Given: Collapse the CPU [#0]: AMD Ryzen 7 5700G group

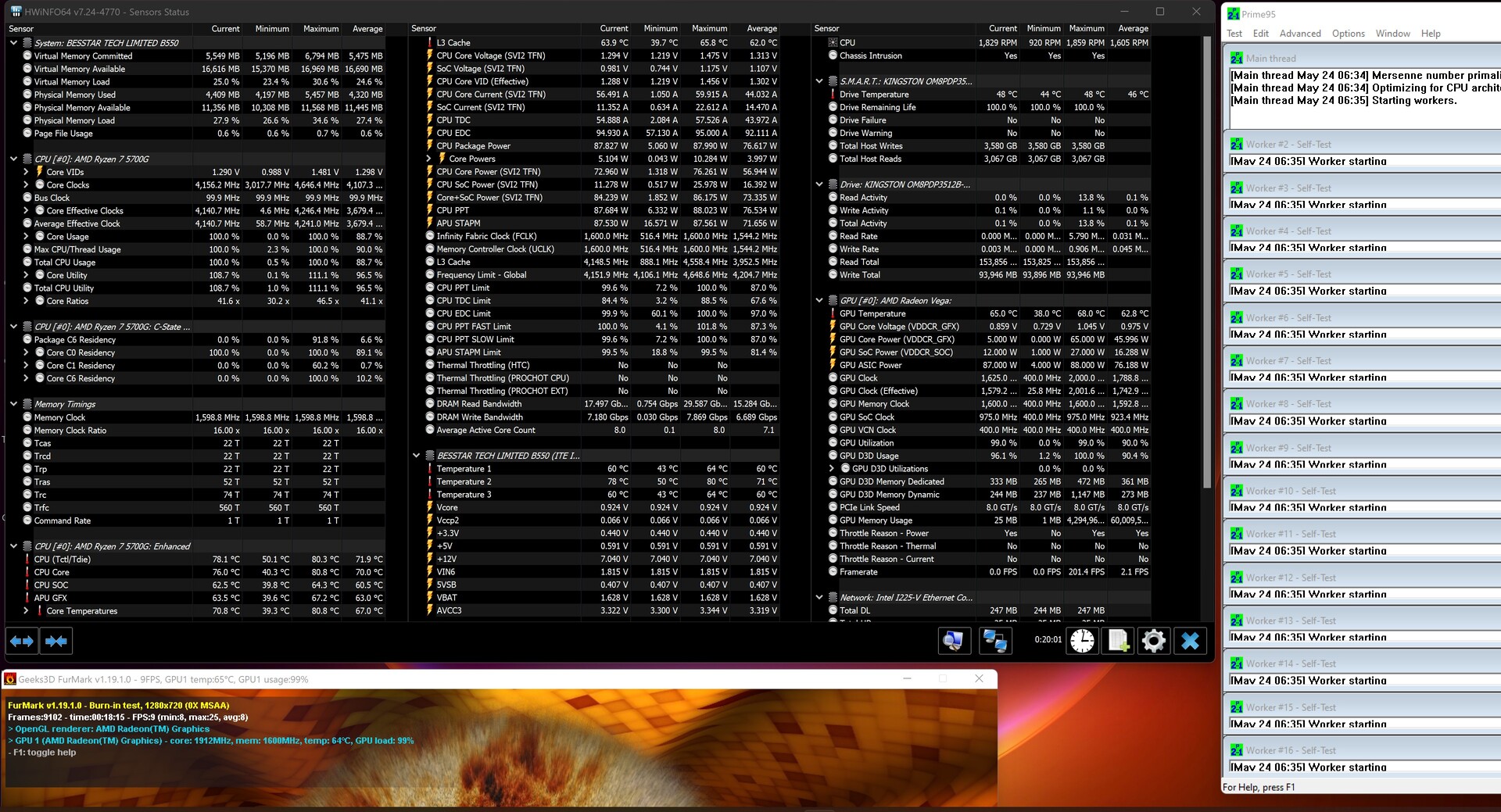Looking at the screenshot, I should pos(13,159).
